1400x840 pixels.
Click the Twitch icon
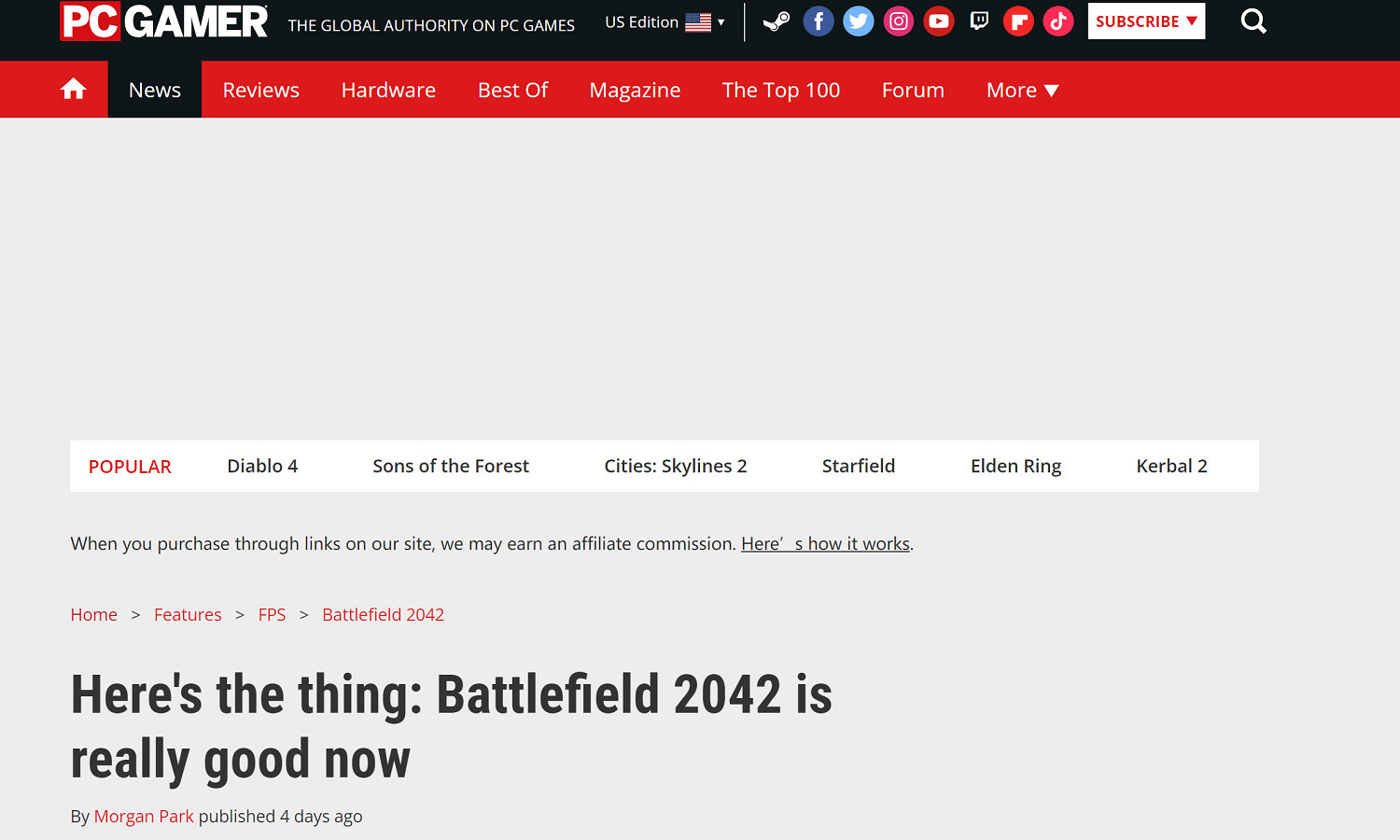[x=978, y=21]
